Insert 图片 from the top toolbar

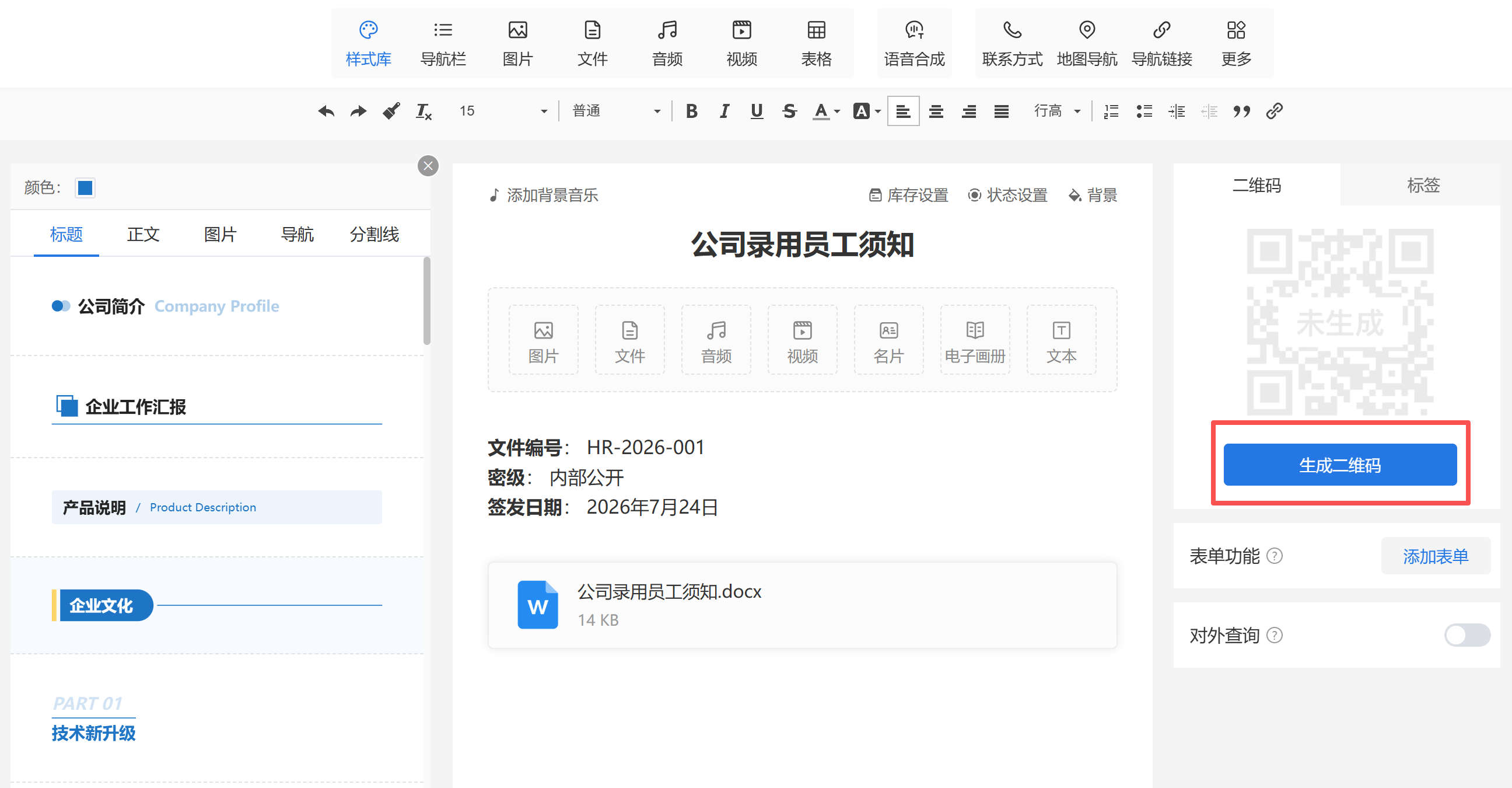(517, 44)
